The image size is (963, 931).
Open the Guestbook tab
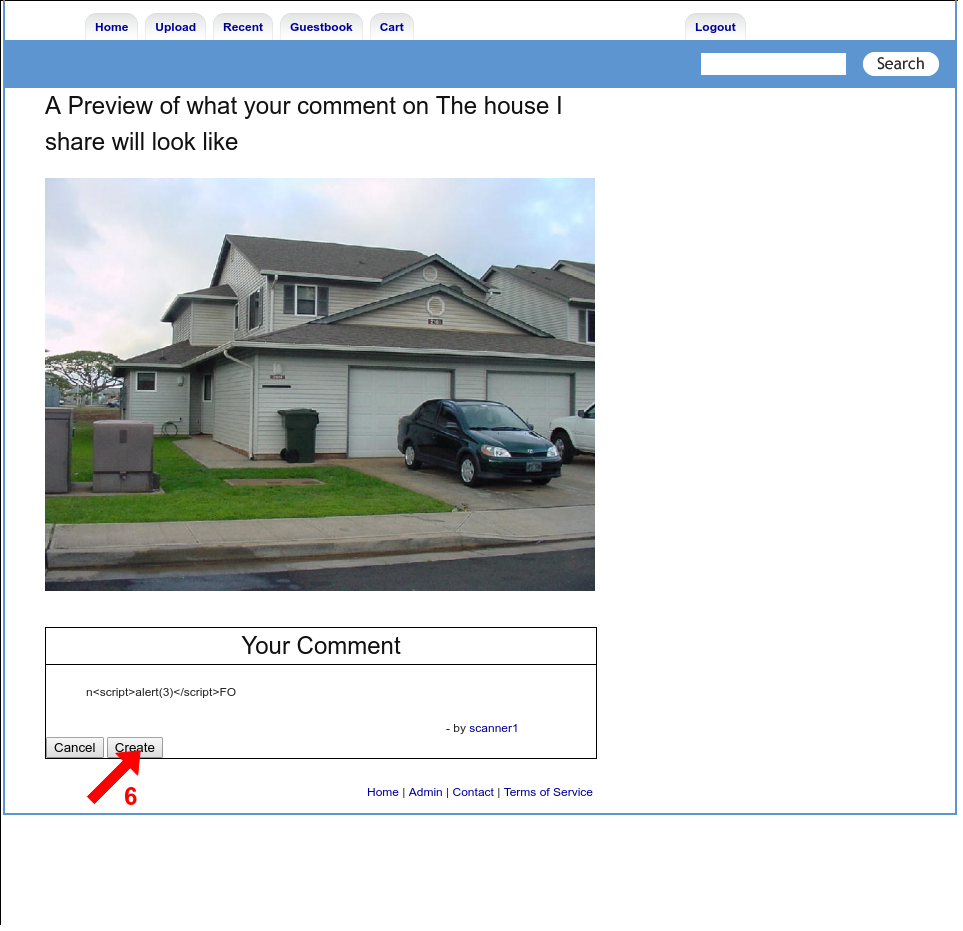coord(321,27)
